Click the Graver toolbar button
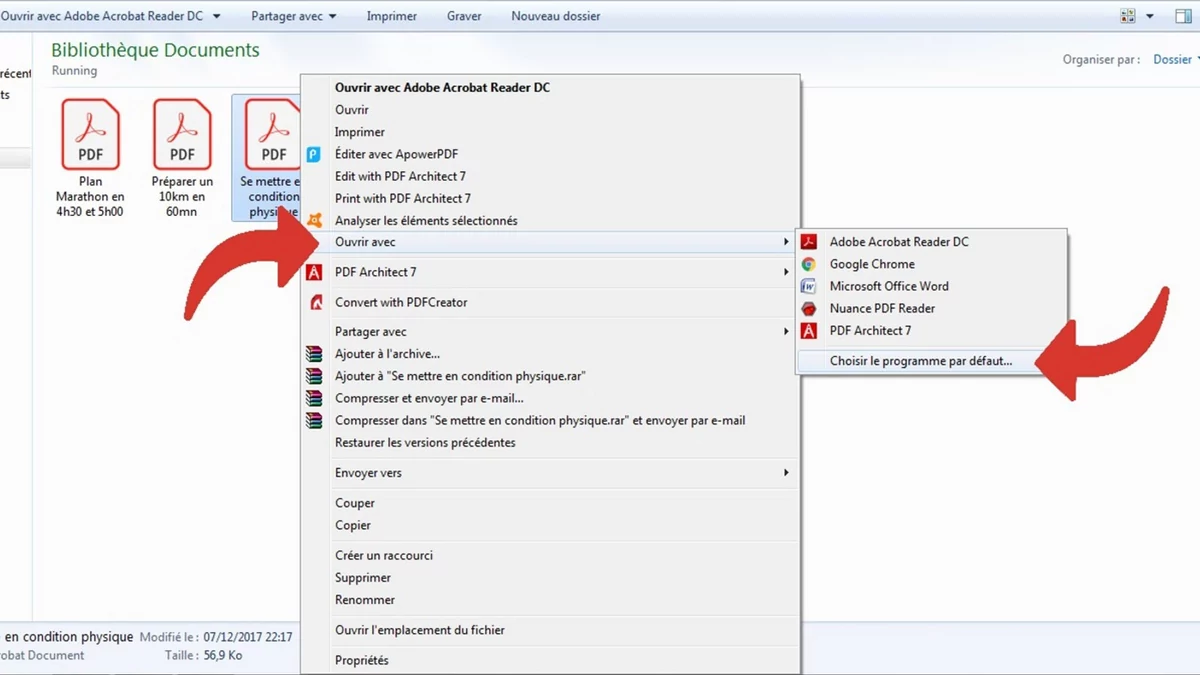The width and height of the screenshot is (1200, 675). click(463, 15)
